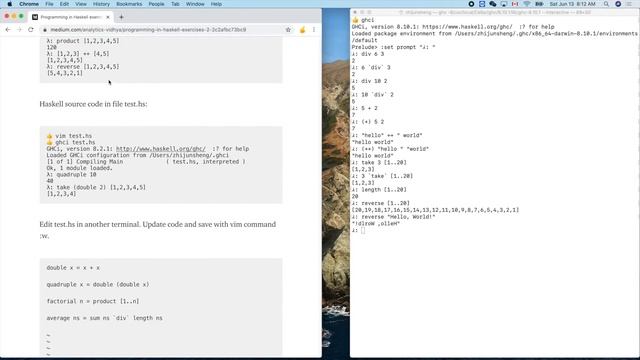Open the Bookmarks menu

pyautogui.click(x=129, y=4)
